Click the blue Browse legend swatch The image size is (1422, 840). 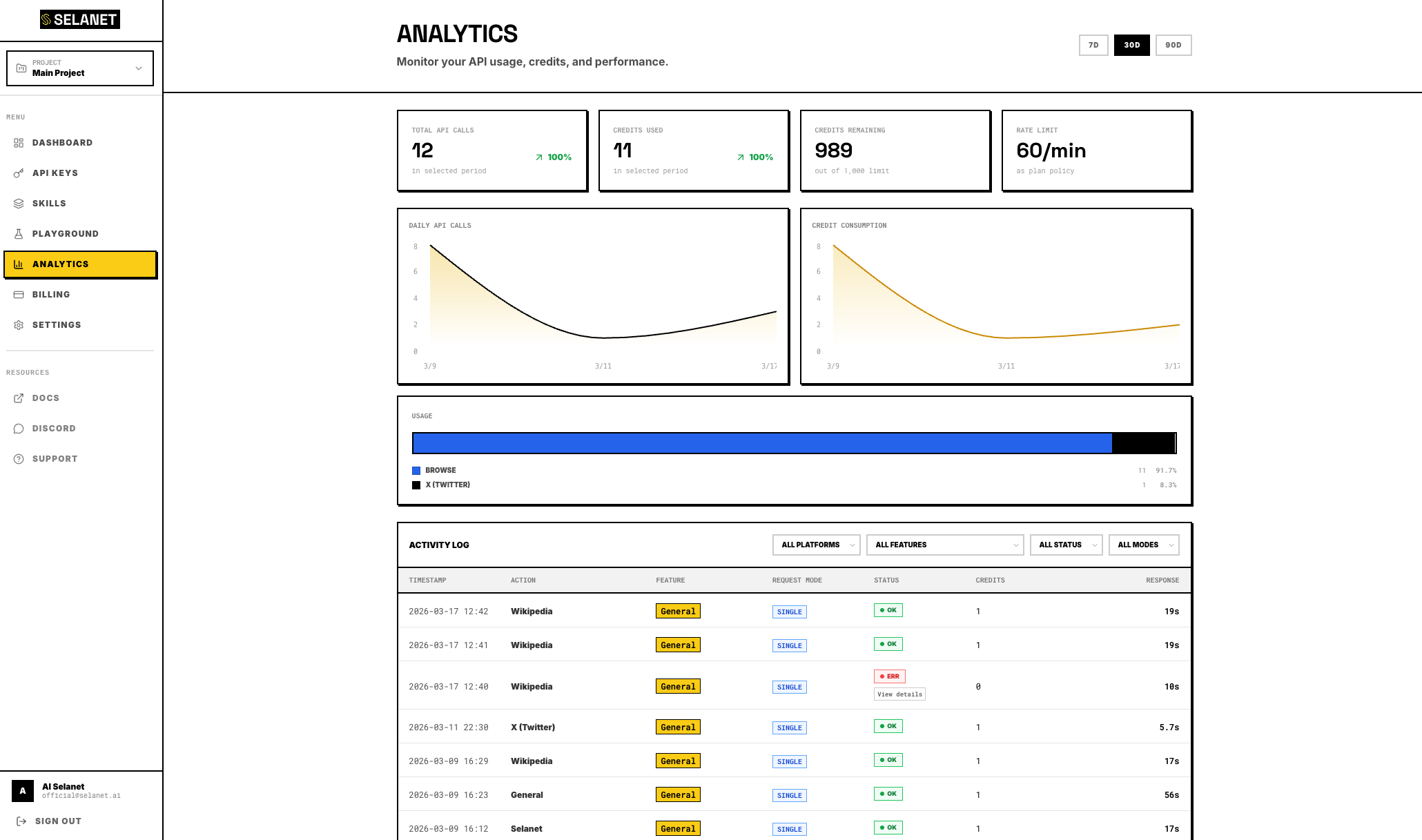(416, 471)
